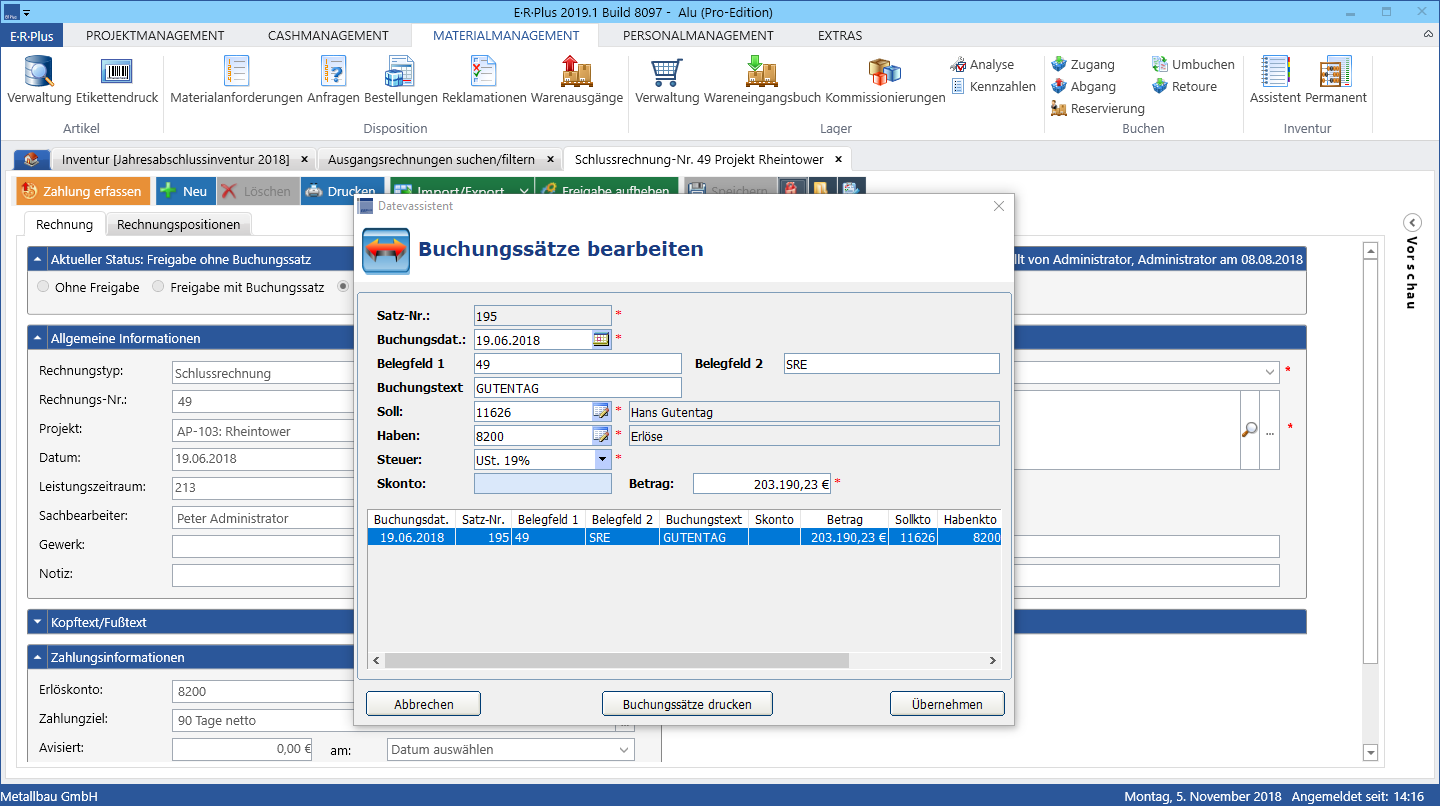
Task: Open the Avisiert Datum auswählen dropdown
Action: (x=510, y=749)
